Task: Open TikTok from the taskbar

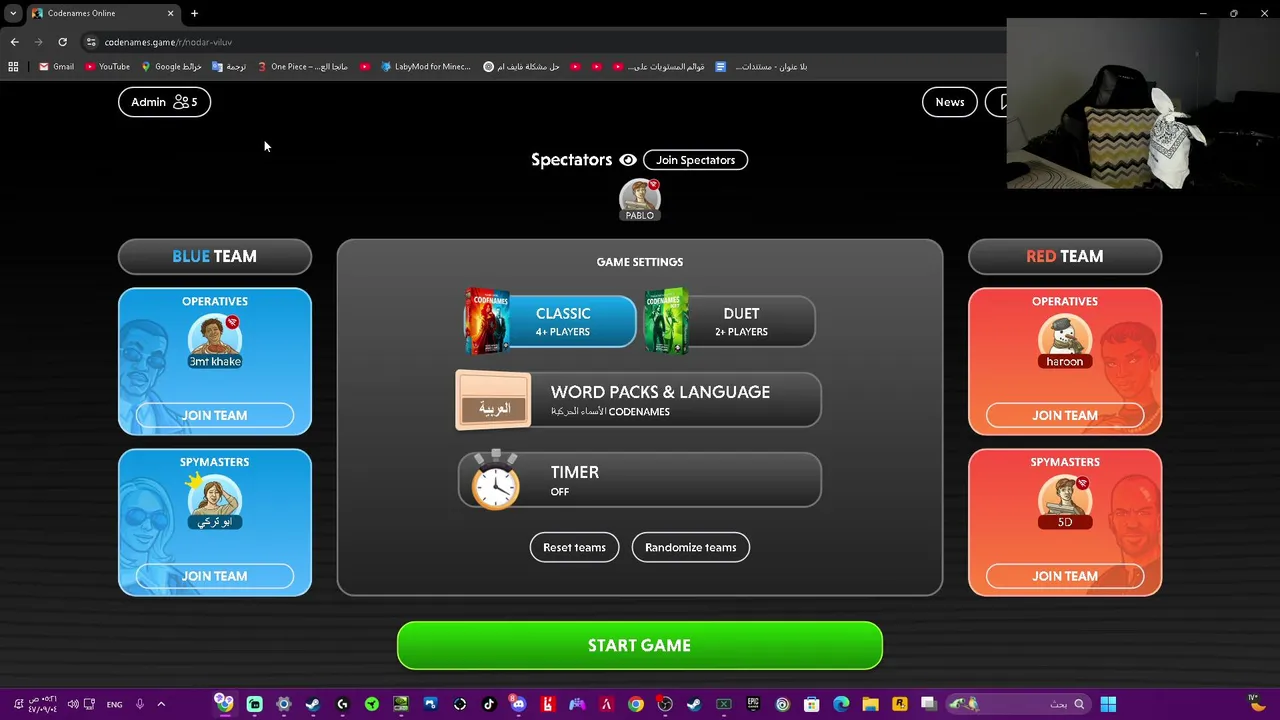Action: point(489,704)
